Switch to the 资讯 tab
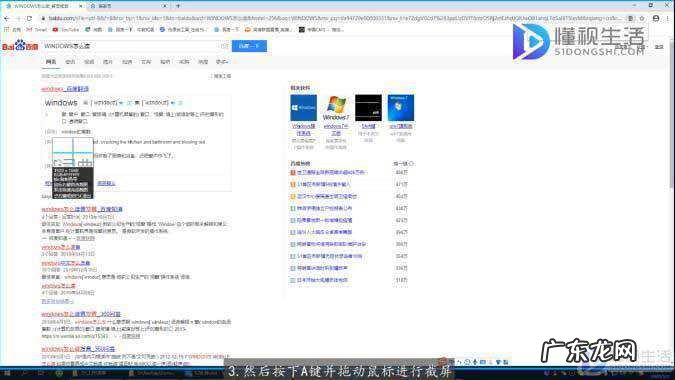675x380 pixels. [70, 62]
